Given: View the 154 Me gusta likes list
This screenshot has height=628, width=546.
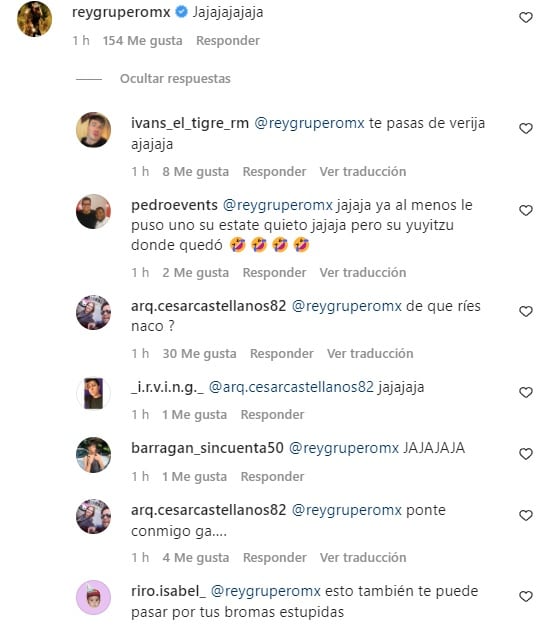Looking at the screenshot, I should 142,40.
